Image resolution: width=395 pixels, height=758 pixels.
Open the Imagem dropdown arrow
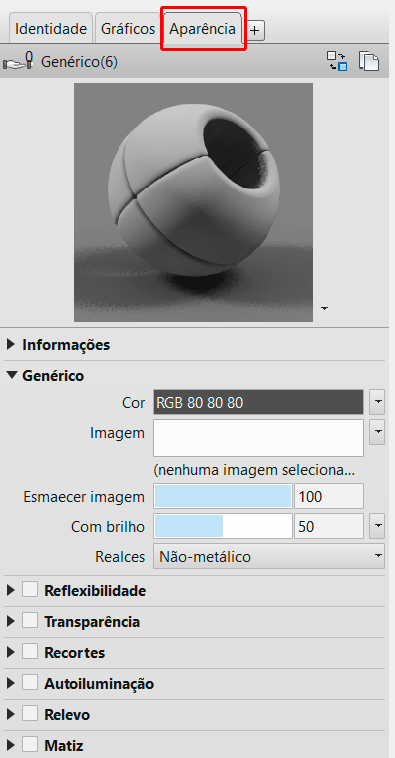377,432
